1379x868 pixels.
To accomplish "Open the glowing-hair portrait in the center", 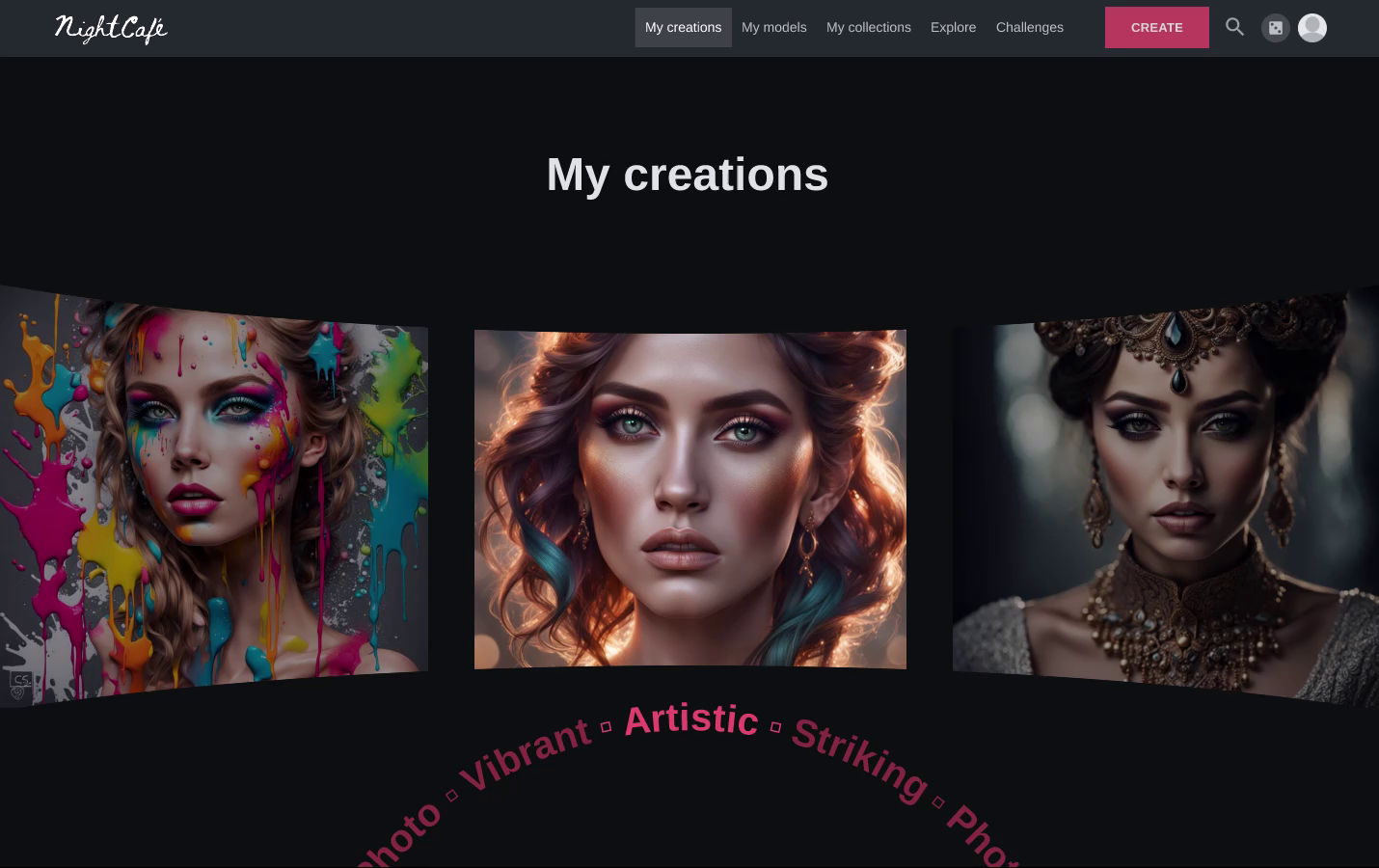I will [690, 499].
